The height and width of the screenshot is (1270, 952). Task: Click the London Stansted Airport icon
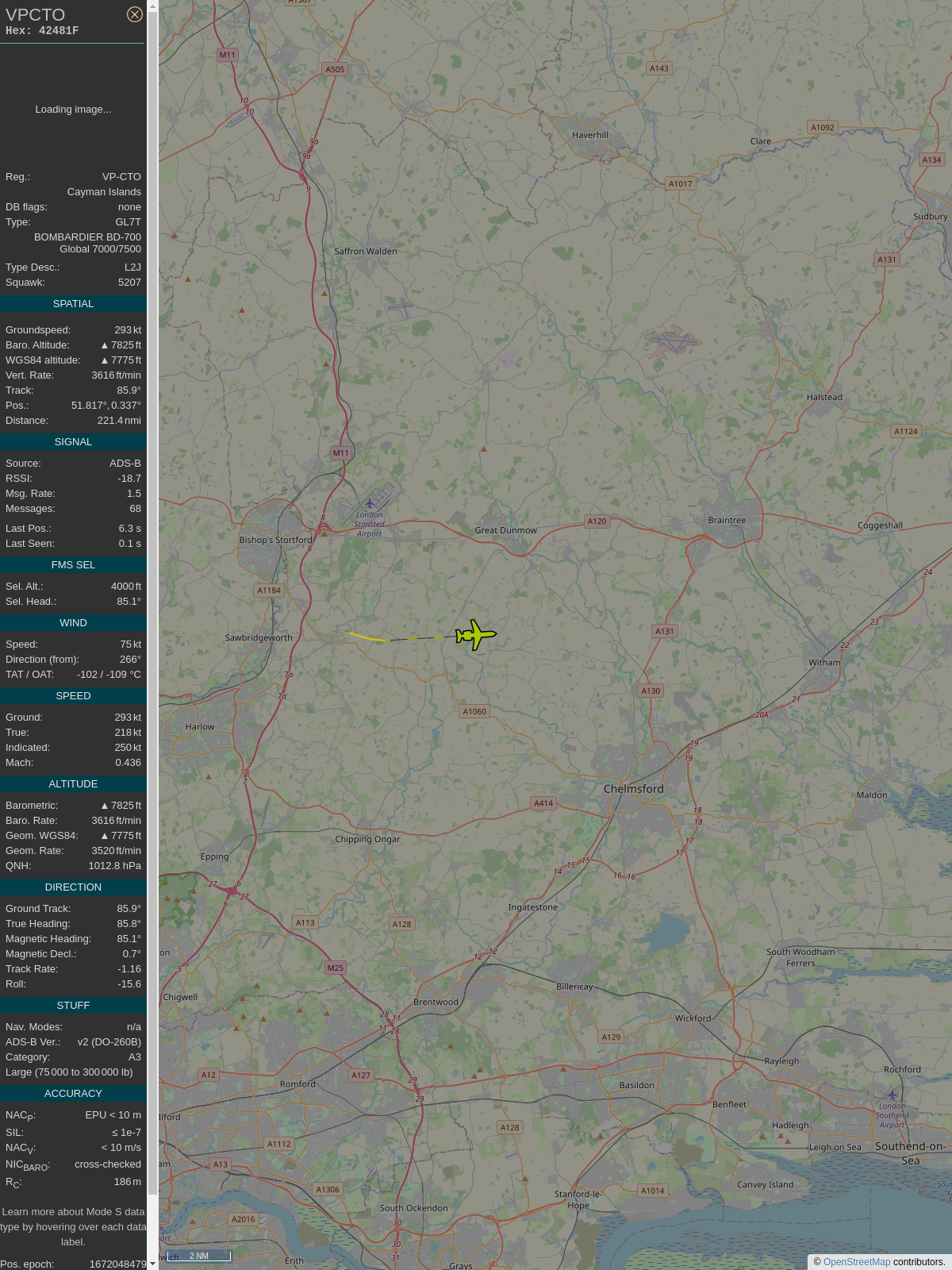point(369,503)
